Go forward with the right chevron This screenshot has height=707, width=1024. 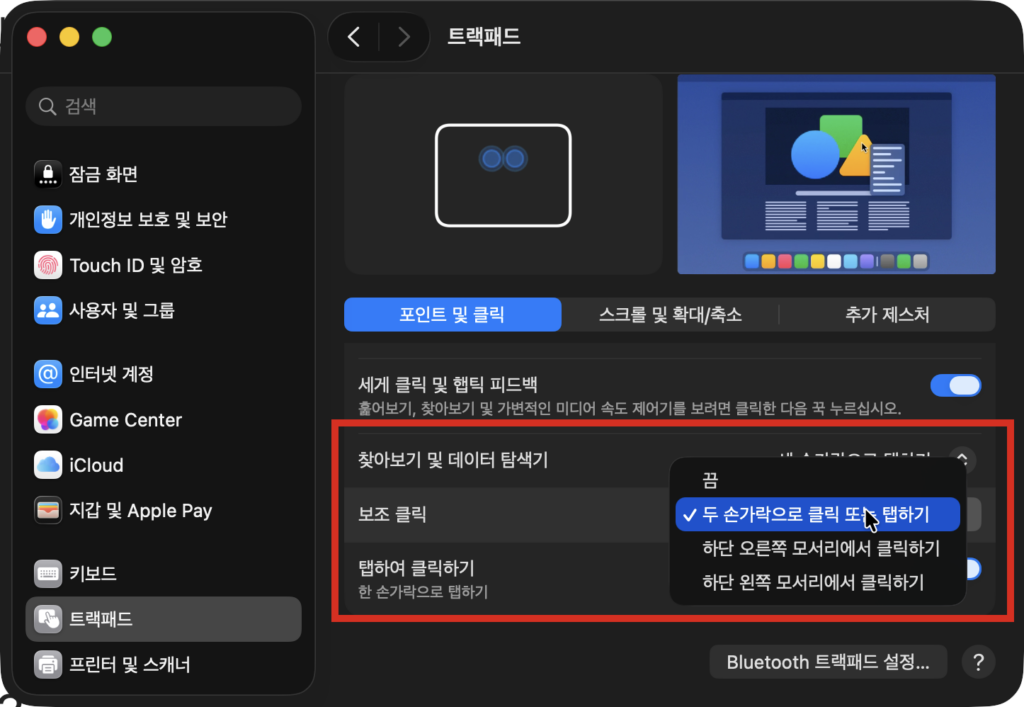pyautogui.click(x=404, y=37)
